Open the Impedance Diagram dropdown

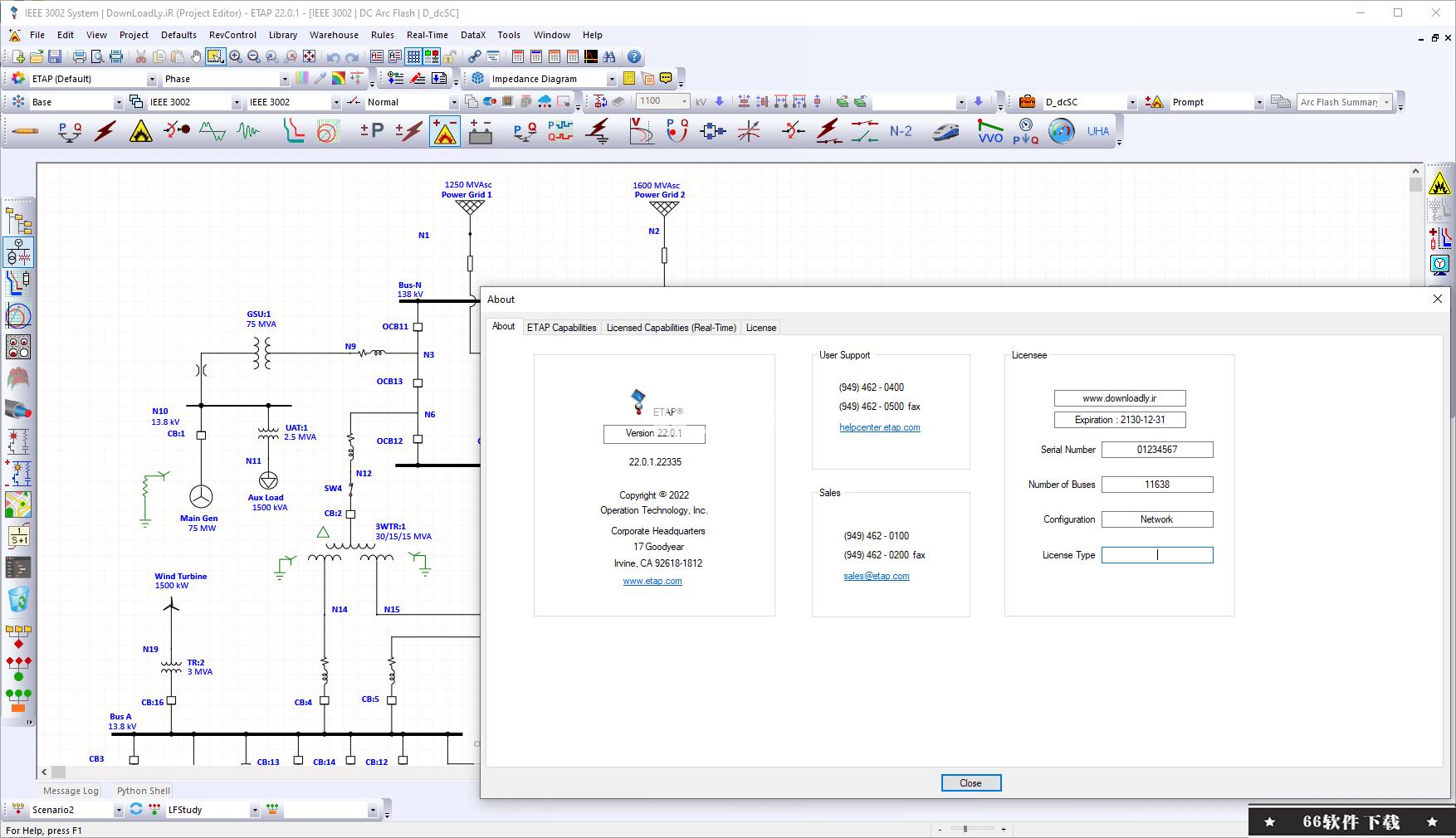pyautogui.click(x=612, y=79)
